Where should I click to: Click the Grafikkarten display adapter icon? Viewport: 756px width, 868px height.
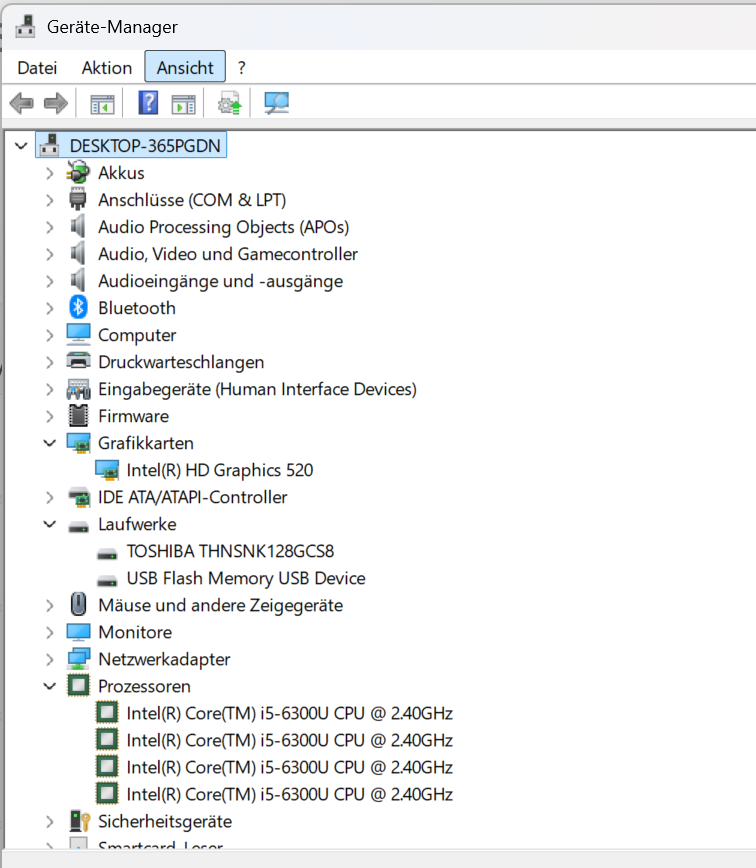coord(78,443)
